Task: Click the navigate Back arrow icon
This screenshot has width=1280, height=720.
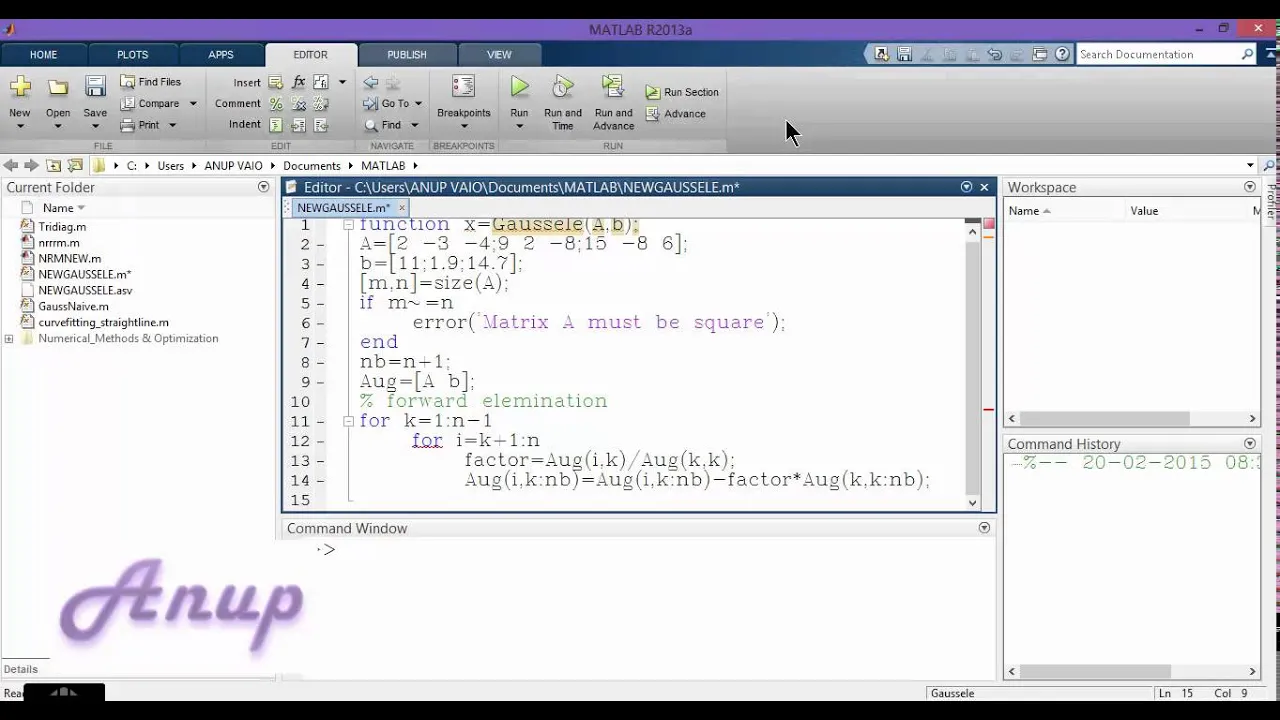Action: [x=371, y=82]
